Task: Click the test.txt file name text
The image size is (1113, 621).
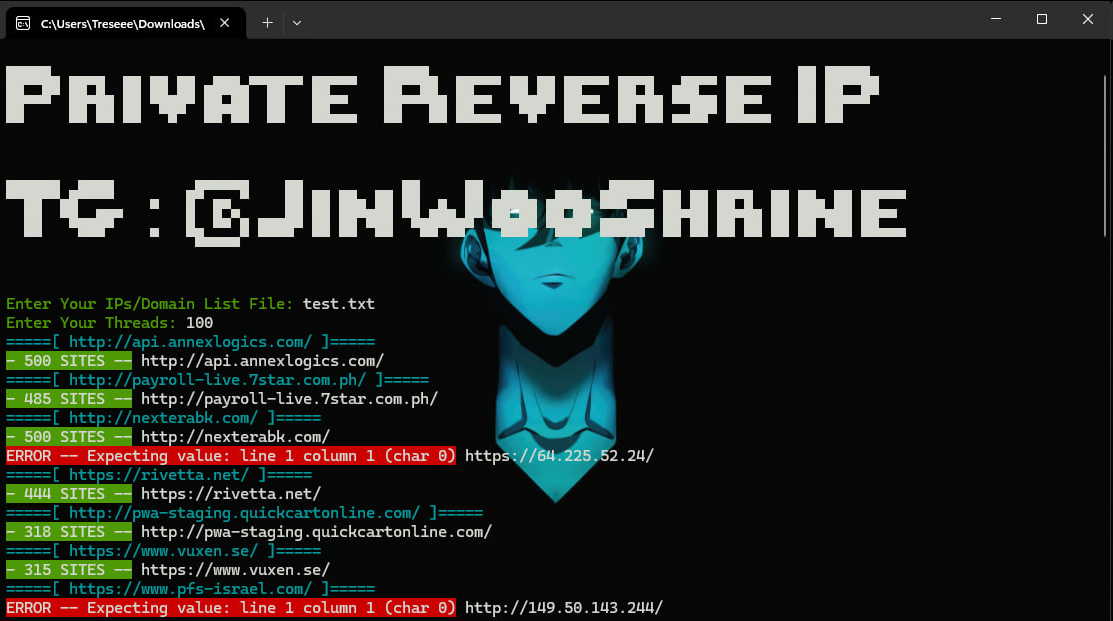Action: [x=339, y=304]
